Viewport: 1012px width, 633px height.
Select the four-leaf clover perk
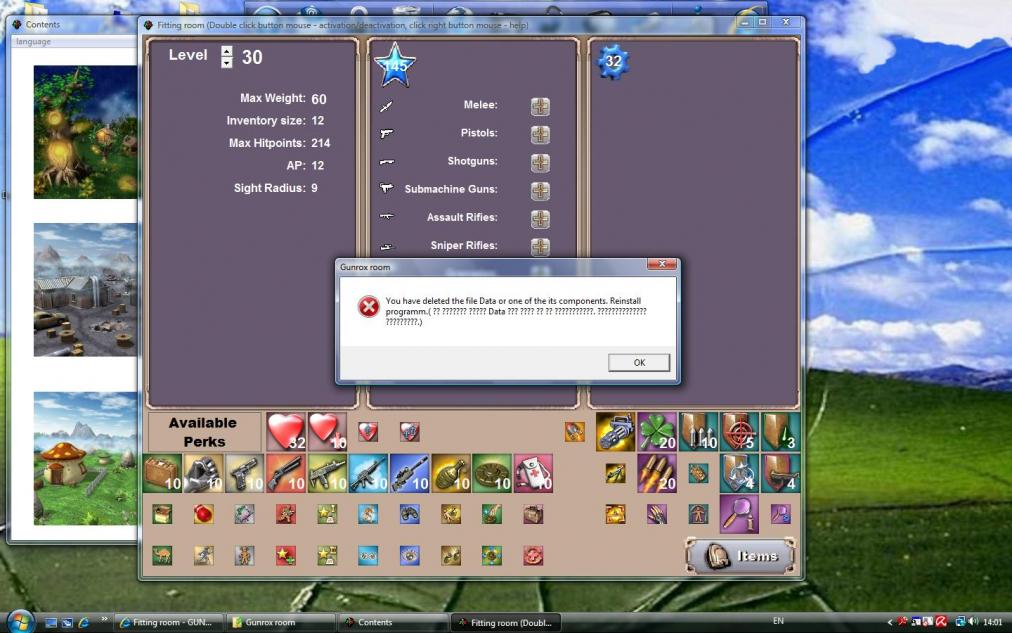click(x=657, y=432)
